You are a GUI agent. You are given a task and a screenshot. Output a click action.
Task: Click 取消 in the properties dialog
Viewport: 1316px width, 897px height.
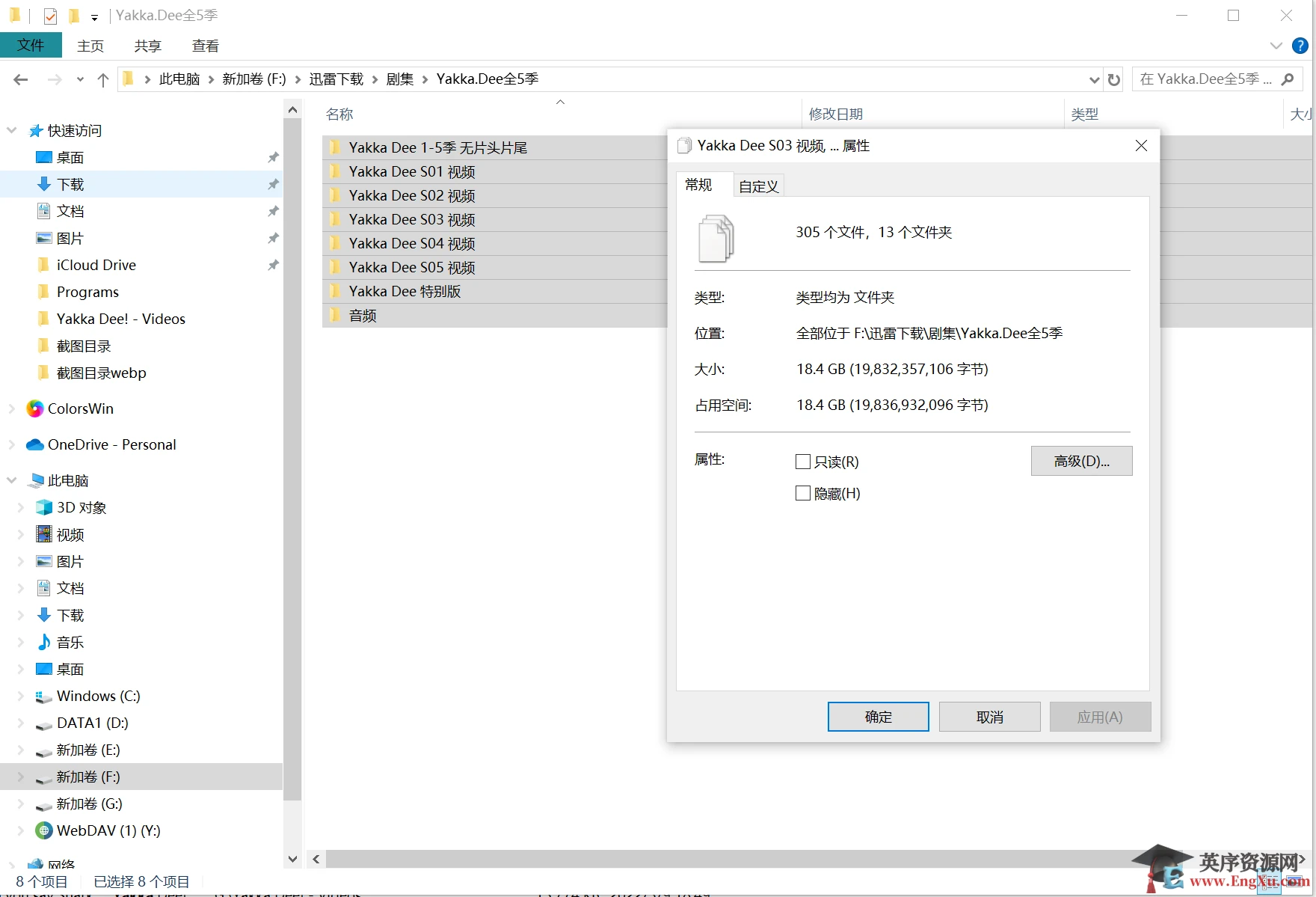(990, 717)
